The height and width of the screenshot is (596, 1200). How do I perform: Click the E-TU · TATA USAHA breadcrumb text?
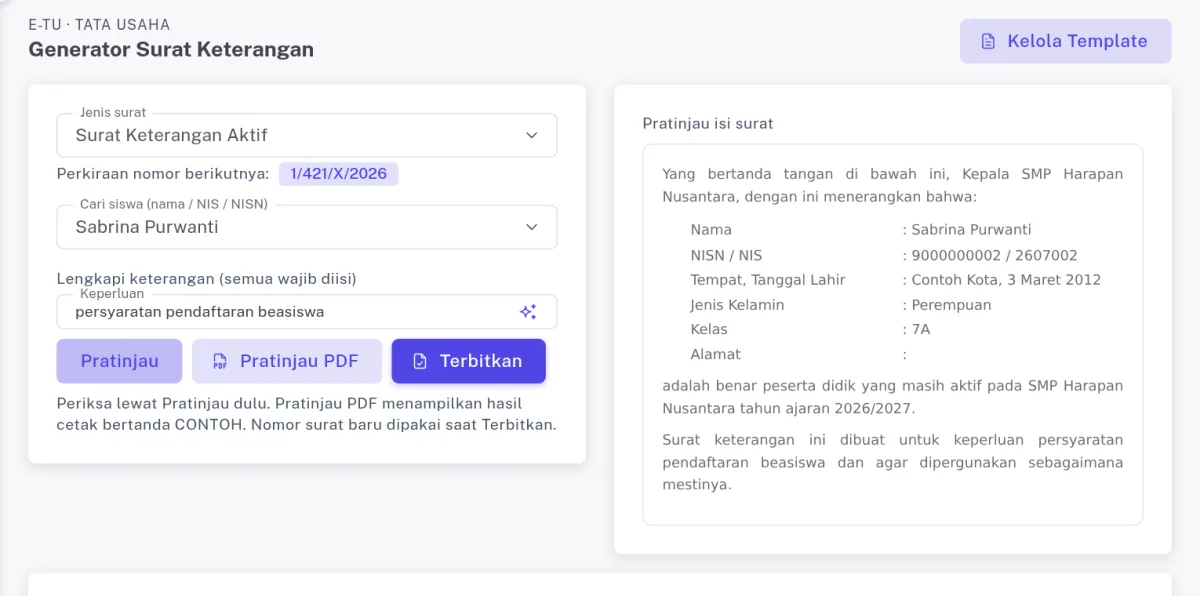coord(99,24)
